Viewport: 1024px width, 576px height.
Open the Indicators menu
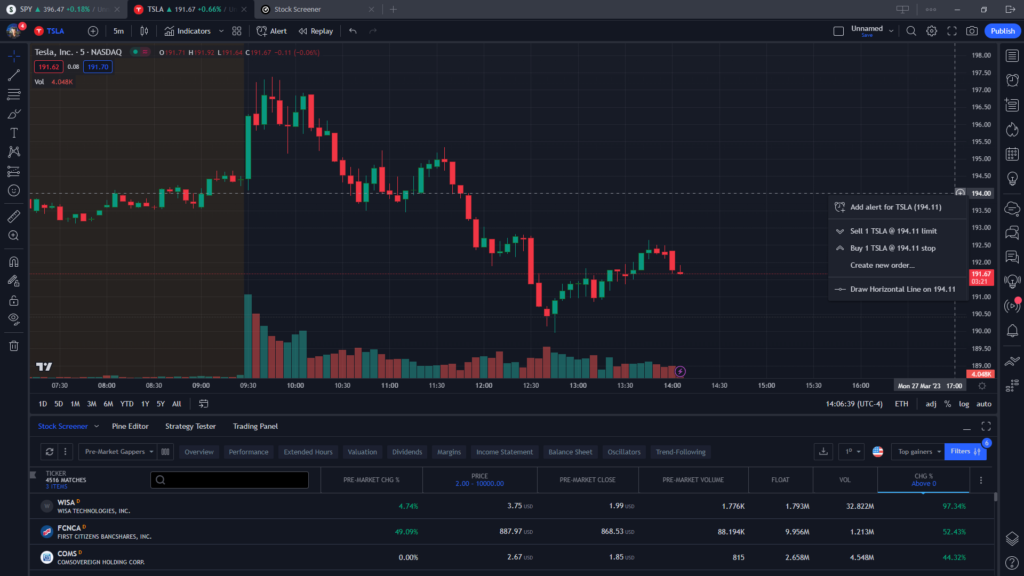pyautogui.click(x=187, y=31)
